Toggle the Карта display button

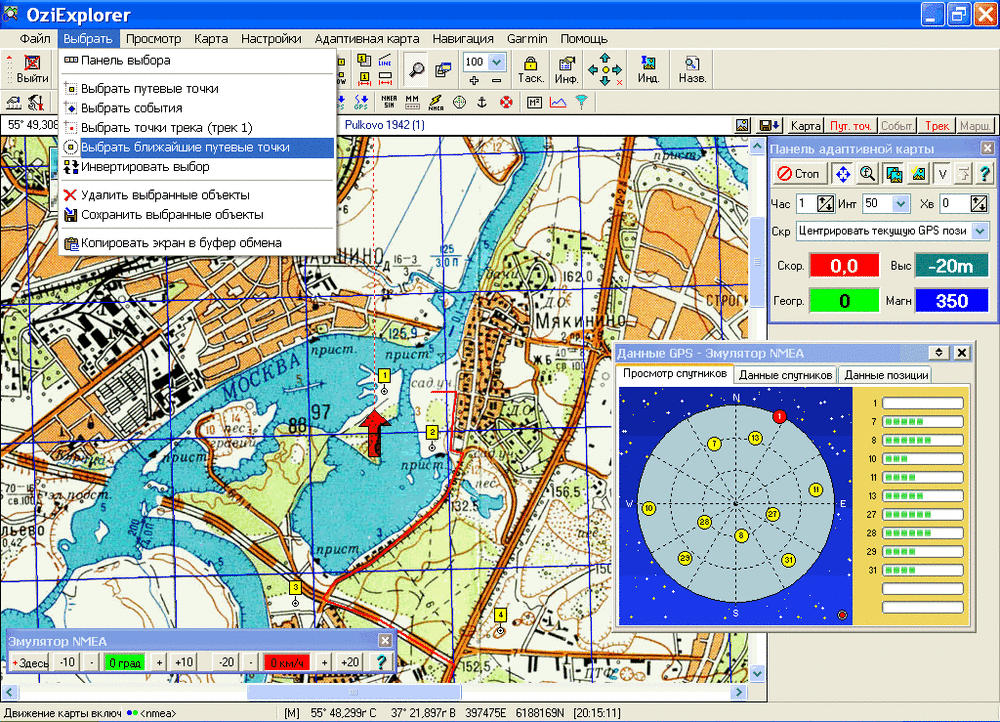[x=805, y=126]
